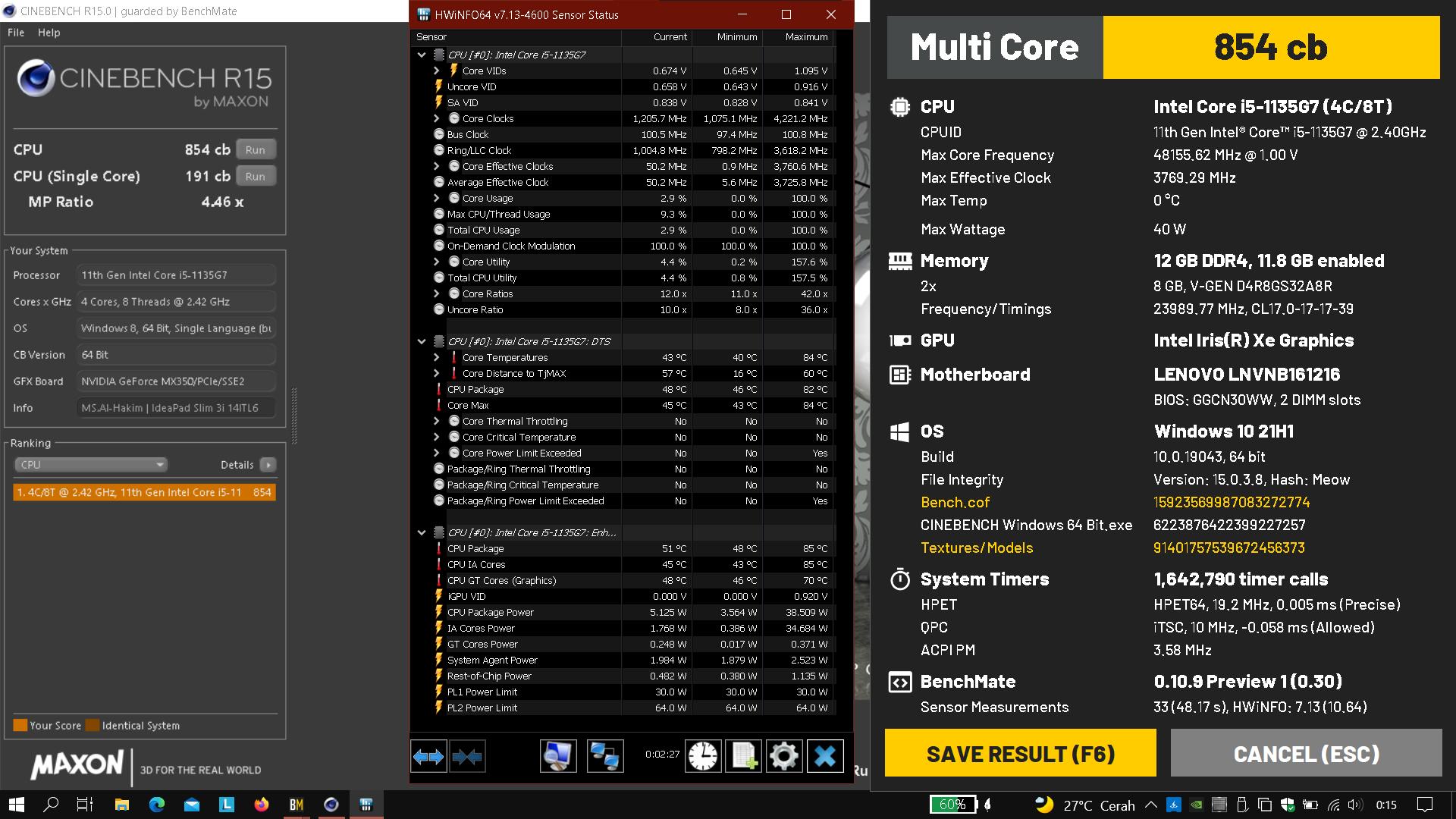The height and width of the screenshot is (819, 1456).
Task: Expand Core Temperatures row
Action: pos(437,357)
